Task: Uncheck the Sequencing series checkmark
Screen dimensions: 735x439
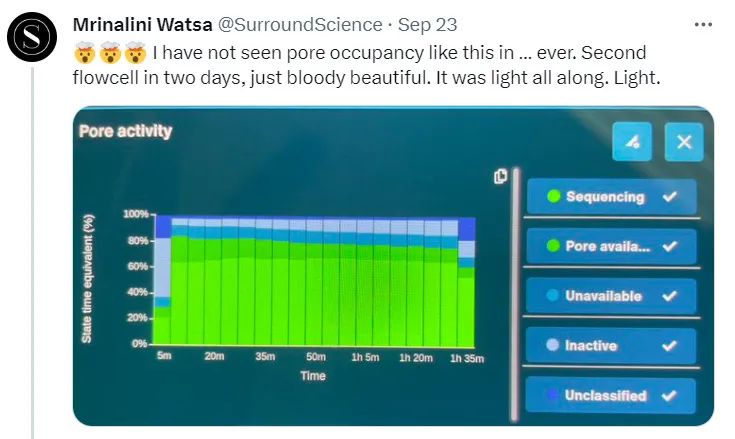Action: [x=670, y=196]
